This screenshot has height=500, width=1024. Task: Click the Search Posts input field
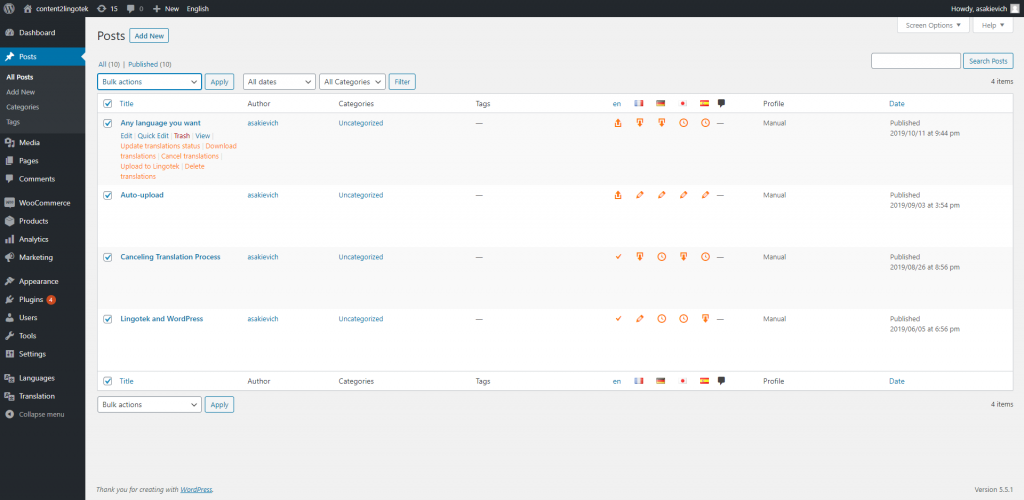point(915,61)
